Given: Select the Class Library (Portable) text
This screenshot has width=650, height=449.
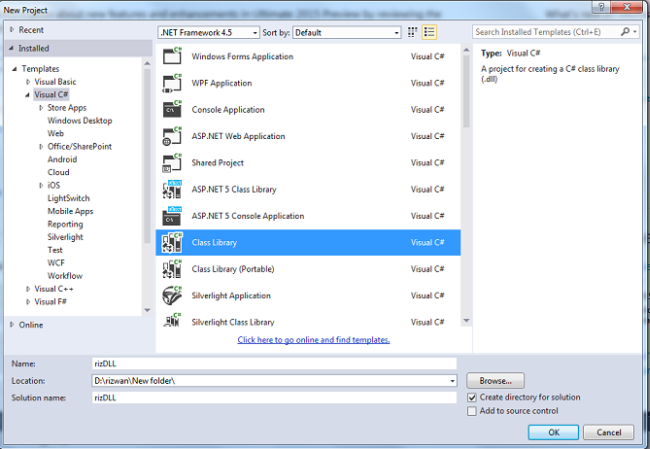Looking at the screenshot, I should (x=233, y=269).
